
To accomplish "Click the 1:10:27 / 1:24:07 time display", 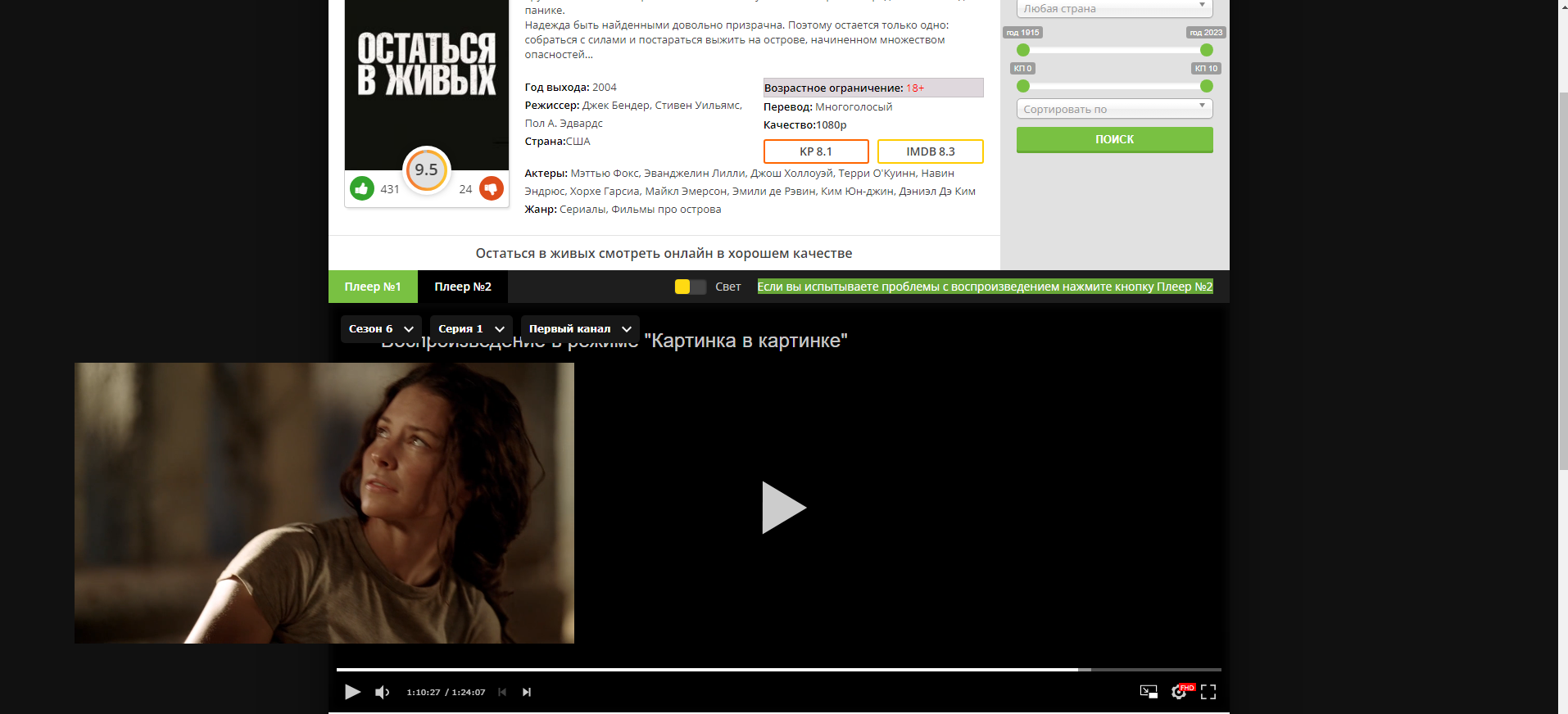I will [446, 692].
